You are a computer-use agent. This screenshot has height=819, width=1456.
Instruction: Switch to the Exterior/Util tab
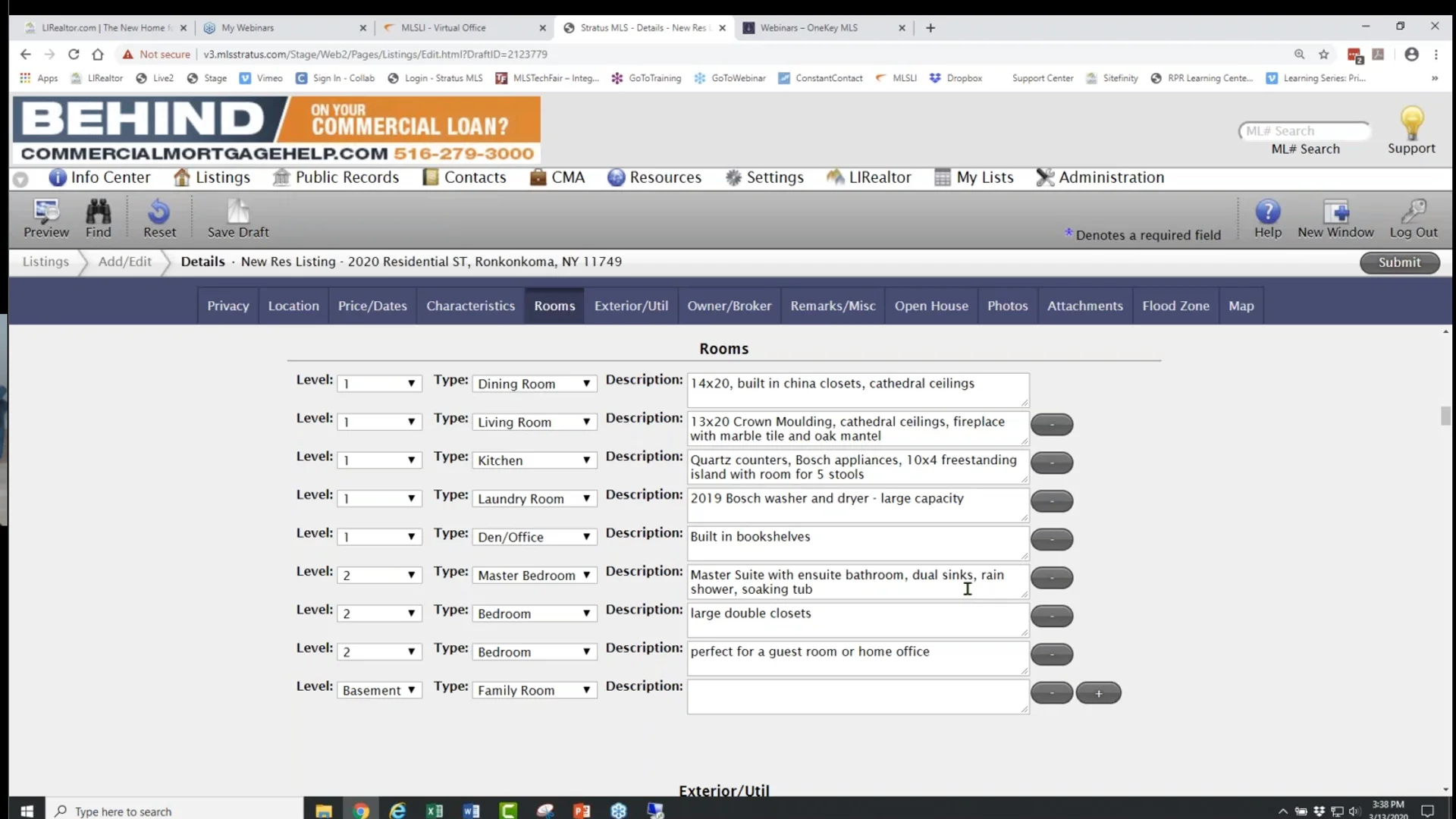[631, 306]
